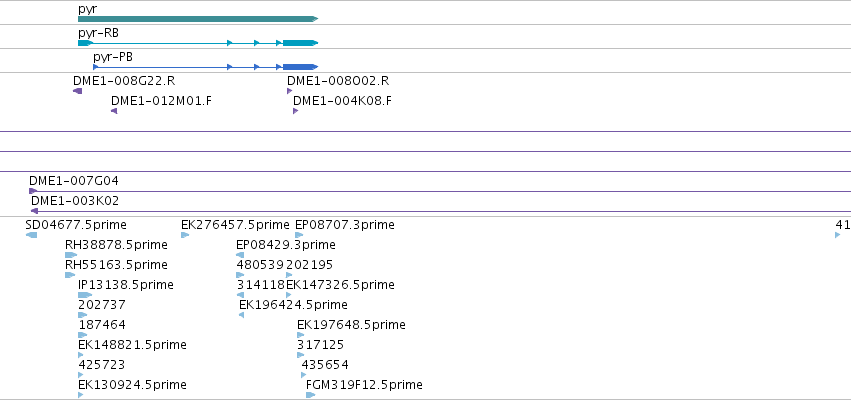Screen dimensions: 851x400
Task: Click the pyr gene bar
Action: point(198,19)
